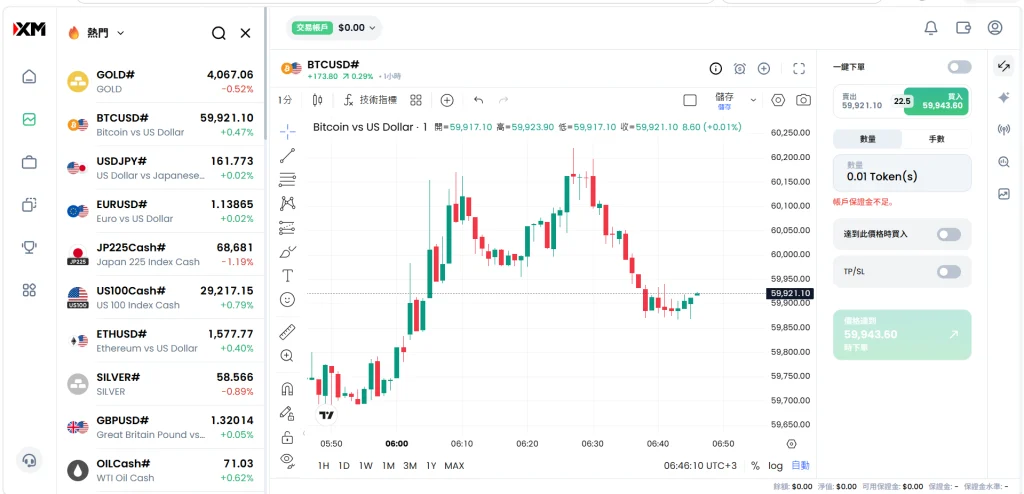
Task: Activate the zoom-in magnifier tool
Action: pyautogui.click(x=287, y=355)
